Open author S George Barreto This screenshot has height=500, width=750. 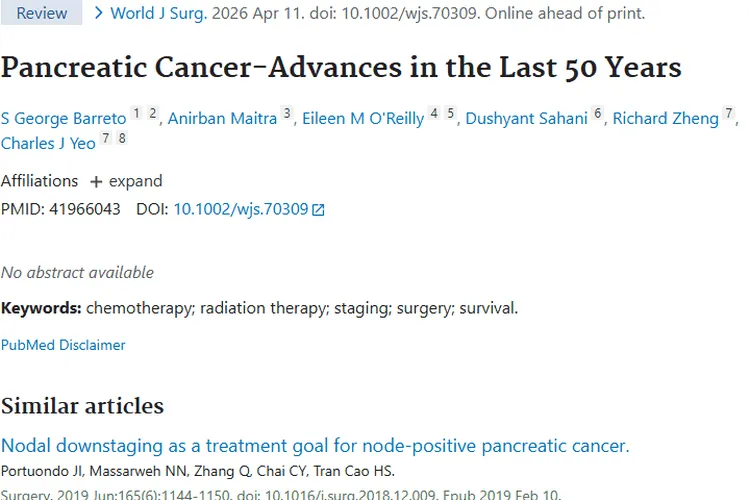[x=64, y=118]
